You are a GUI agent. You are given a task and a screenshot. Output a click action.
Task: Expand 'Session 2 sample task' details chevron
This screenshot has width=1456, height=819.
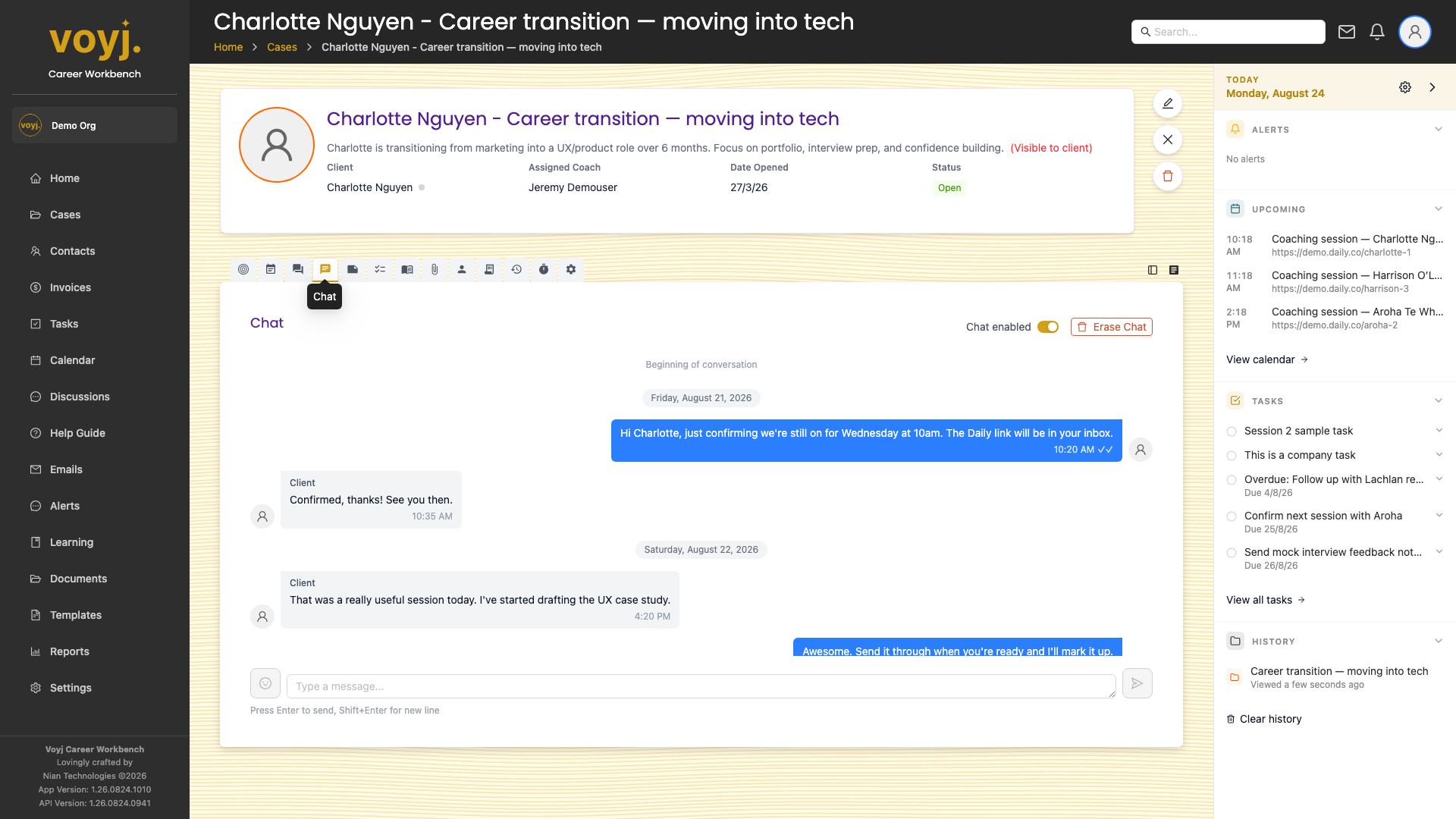1439,430
